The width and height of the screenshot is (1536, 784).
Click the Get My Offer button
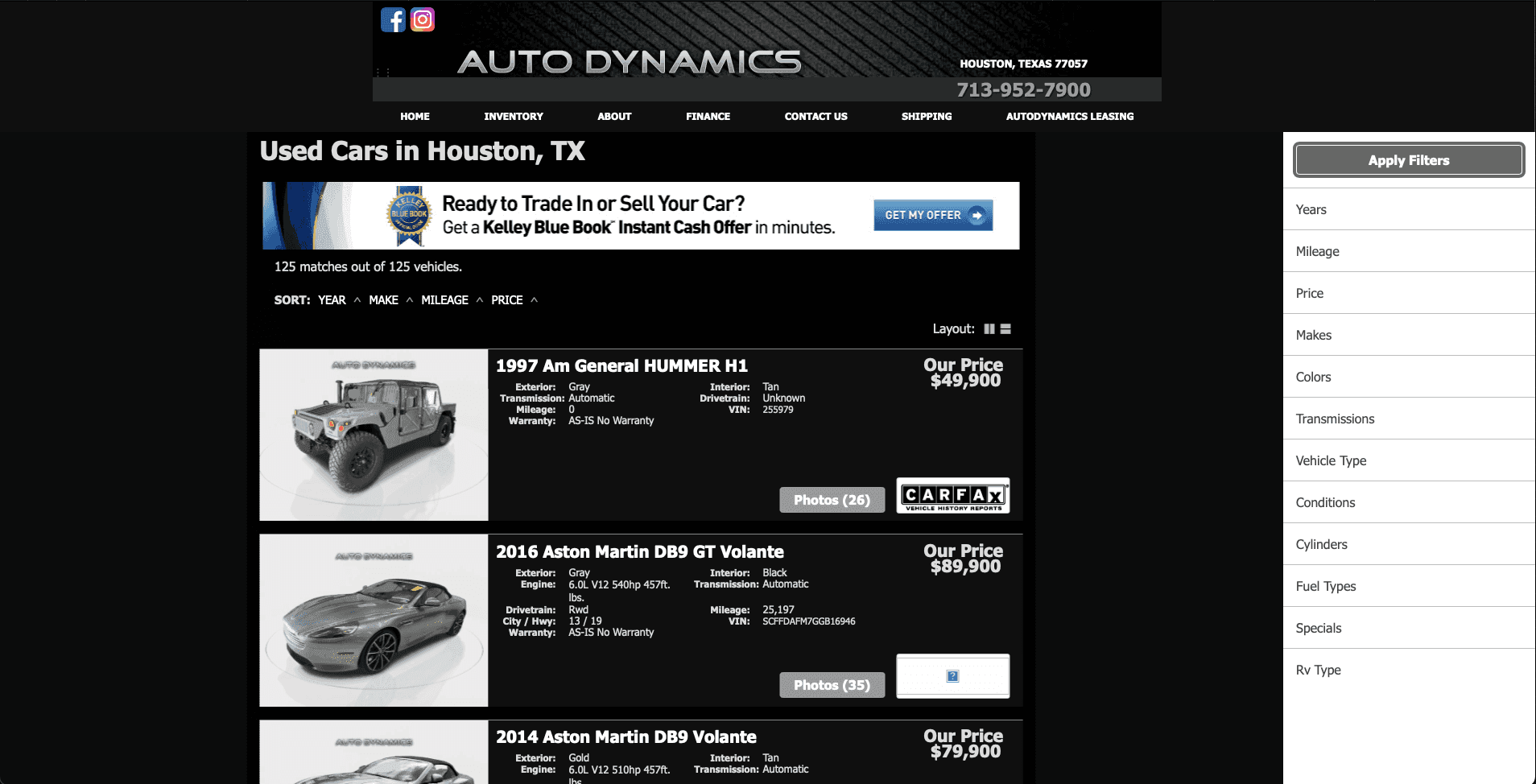(933, 216)
